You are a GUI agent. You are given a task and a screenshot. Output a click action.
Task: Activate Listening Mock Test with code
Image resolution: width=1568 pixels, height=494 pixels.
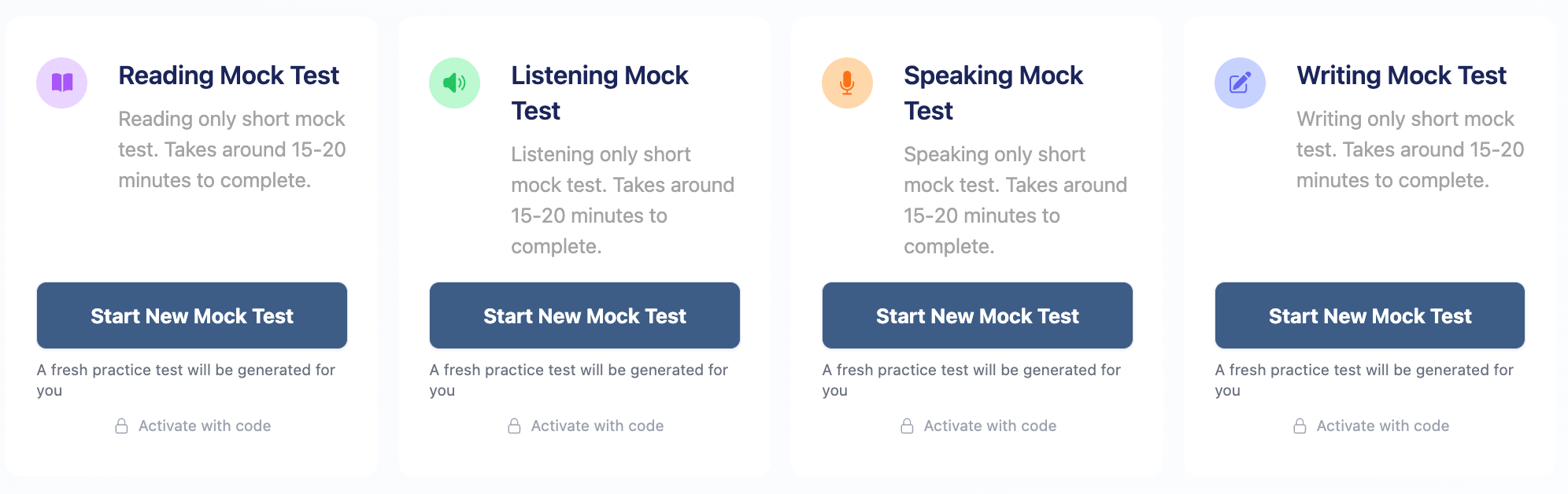pyautogui.click(x=597, y=426)
